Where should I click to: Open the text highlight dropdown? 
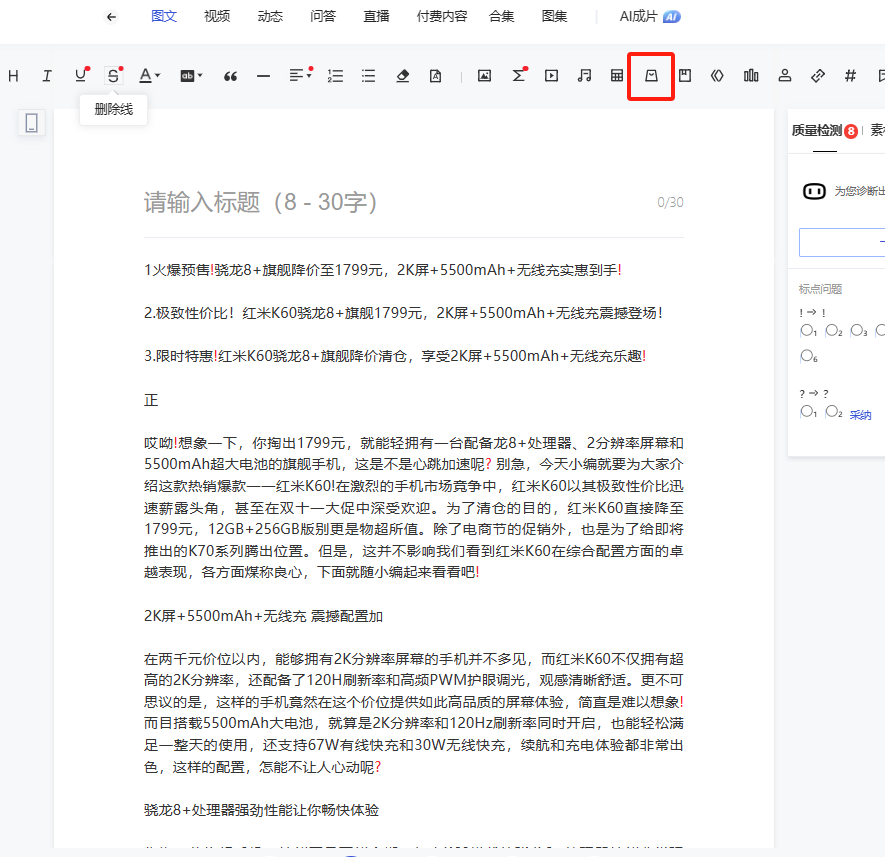click(x=188, y=75)
